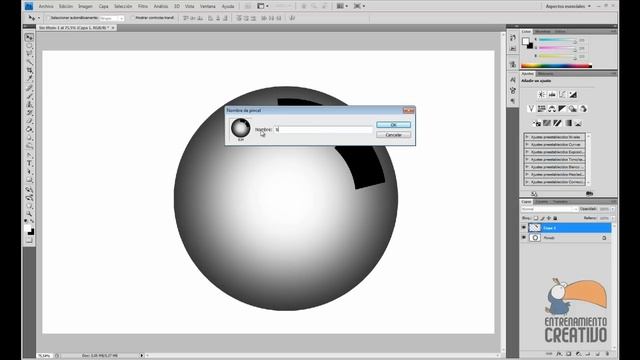The image size is (640, 360).
Task: Expand 'Ajustes preestablecidos Curvas' presets
Action: (x=527, y=144)
